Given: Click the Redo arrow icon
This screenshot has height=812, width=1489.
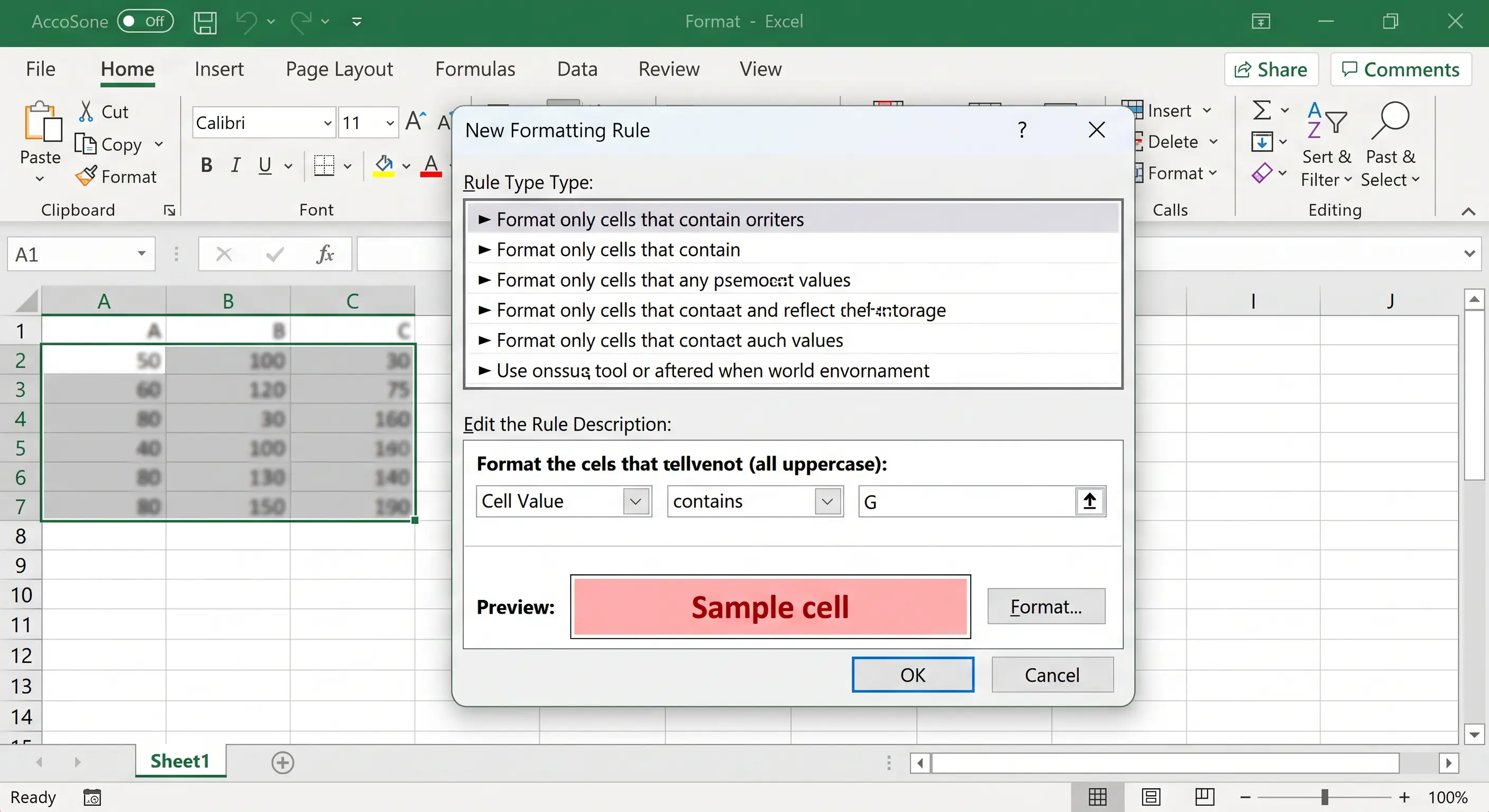Looking at the screenshot, I should (301, 23).
